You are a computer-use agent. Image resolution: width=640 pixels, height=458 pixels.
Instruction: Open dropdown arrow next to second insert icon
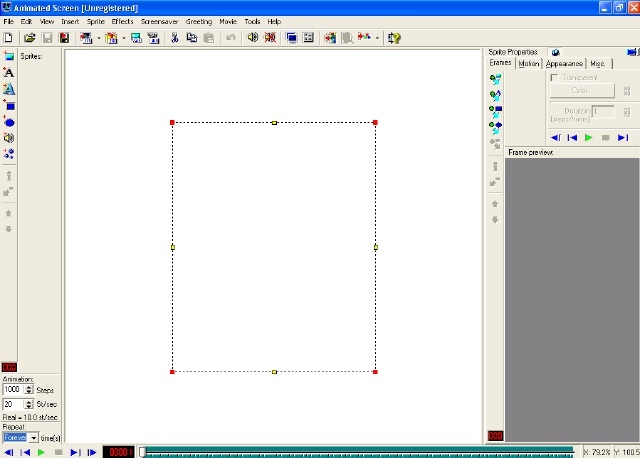[124, 38]
